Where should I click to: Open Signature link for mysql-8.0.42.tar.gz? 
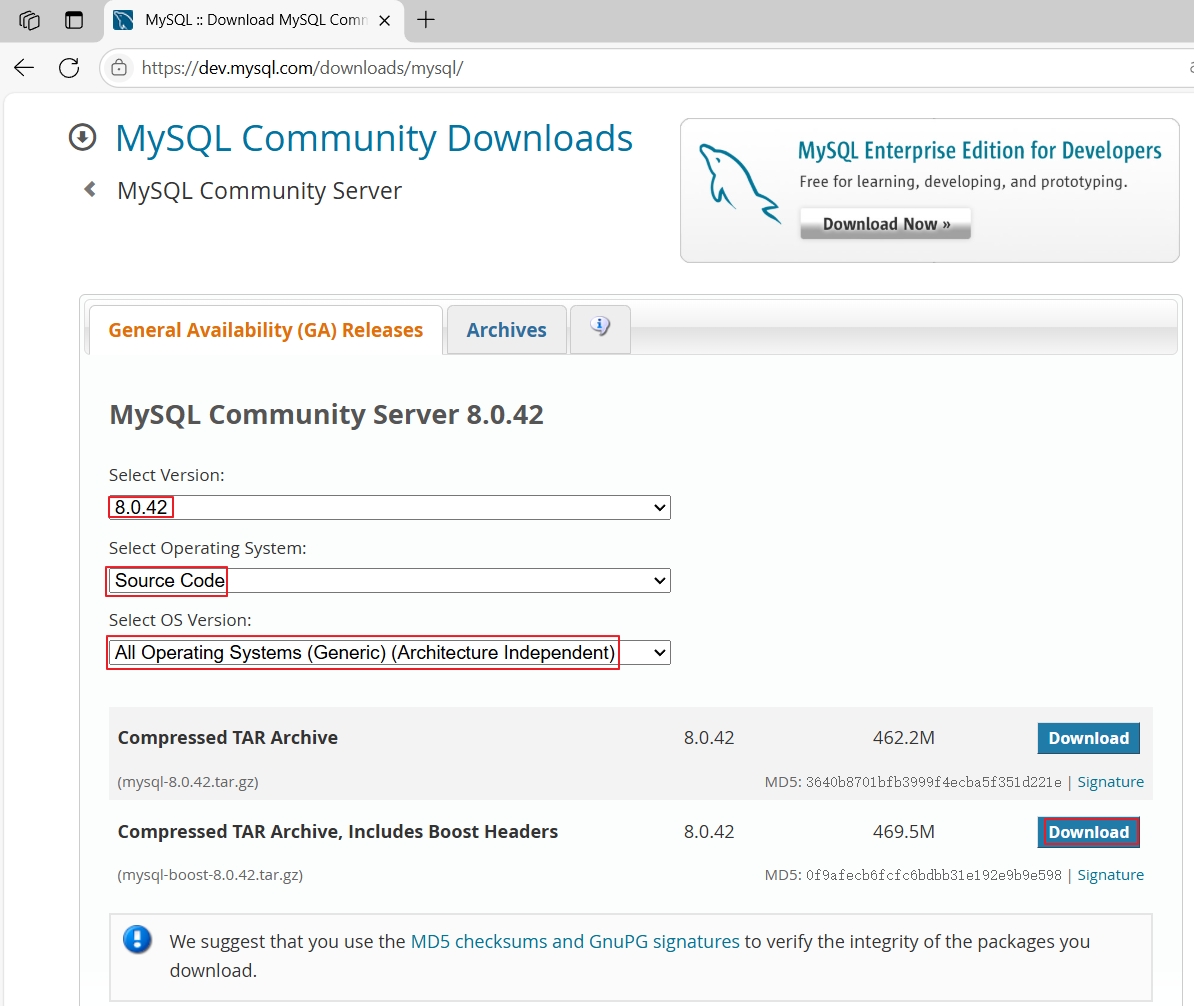(1110, 782)
